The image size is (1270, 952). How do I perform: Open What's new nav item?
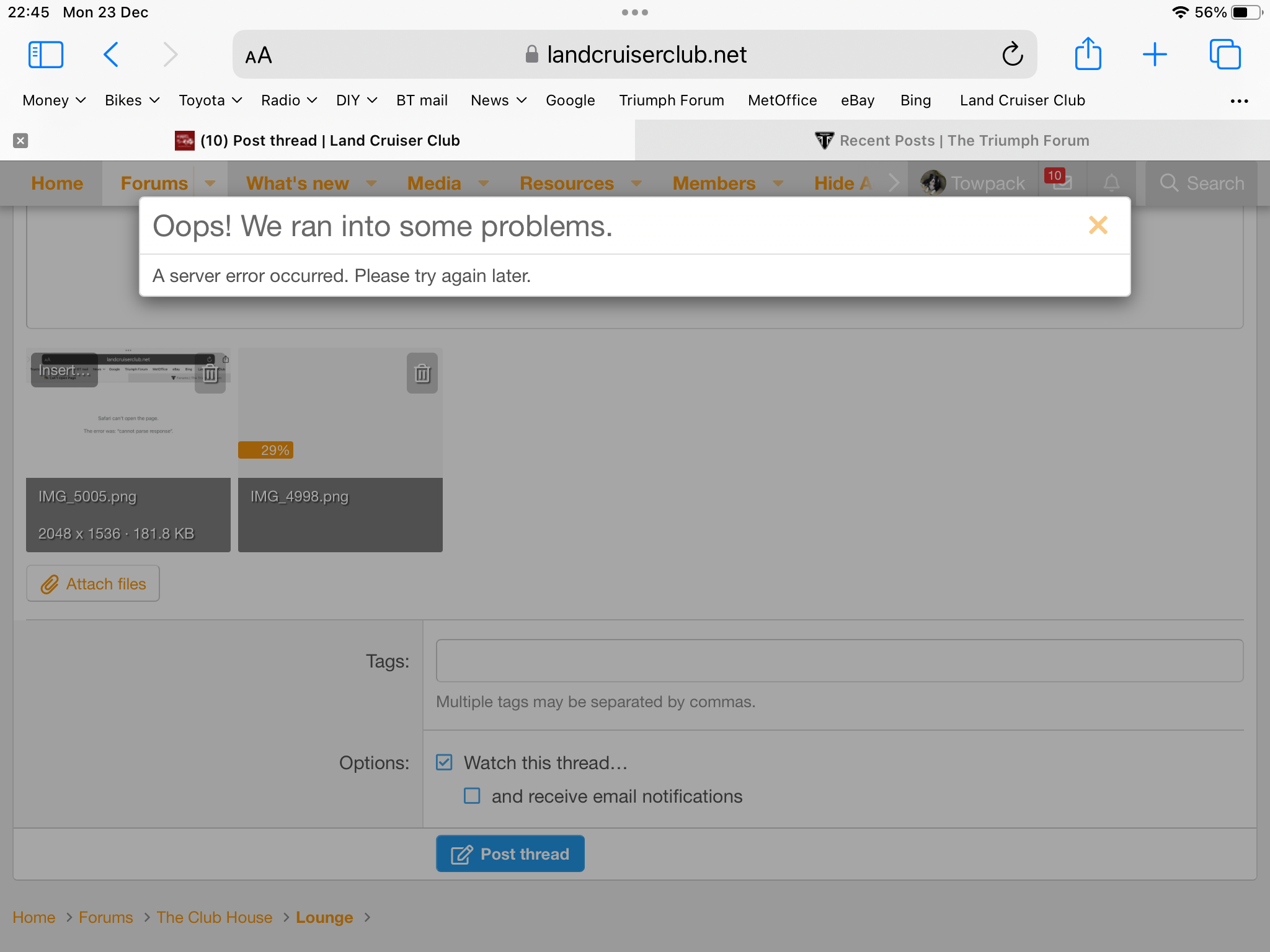tap(298, 183)
